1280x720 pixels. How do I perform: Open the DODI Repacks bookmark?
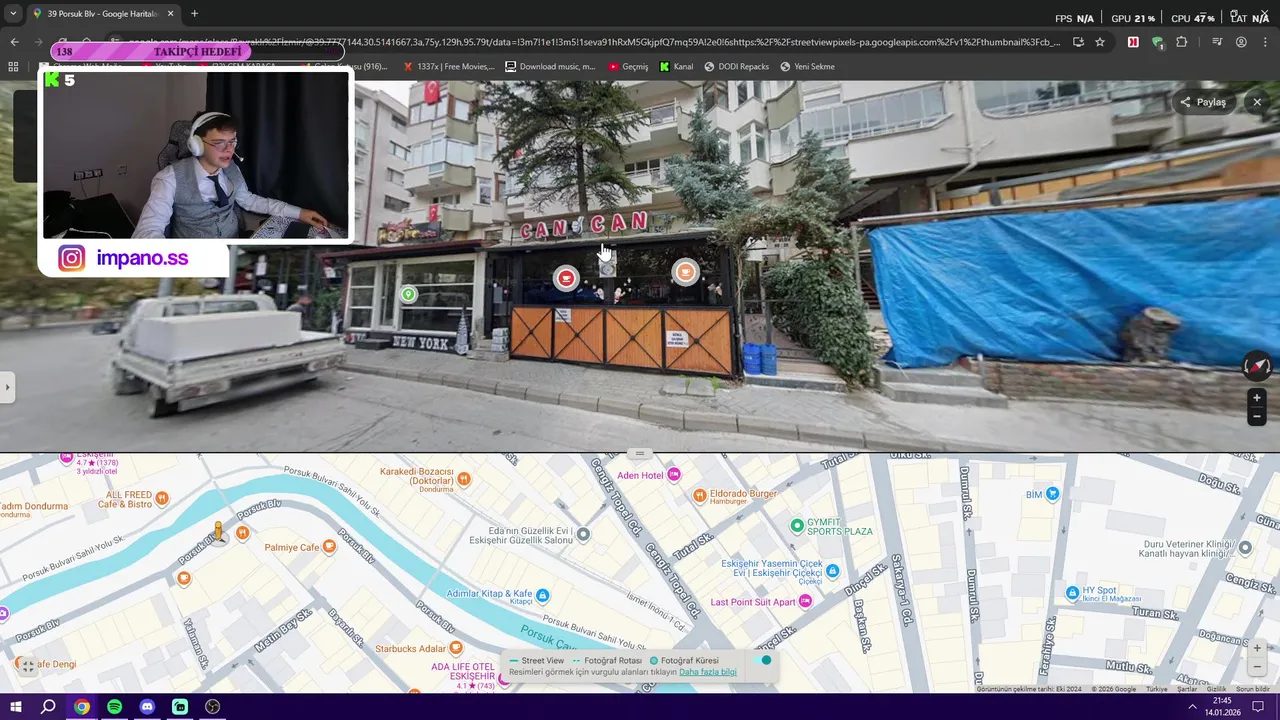[x=737, y=67]
